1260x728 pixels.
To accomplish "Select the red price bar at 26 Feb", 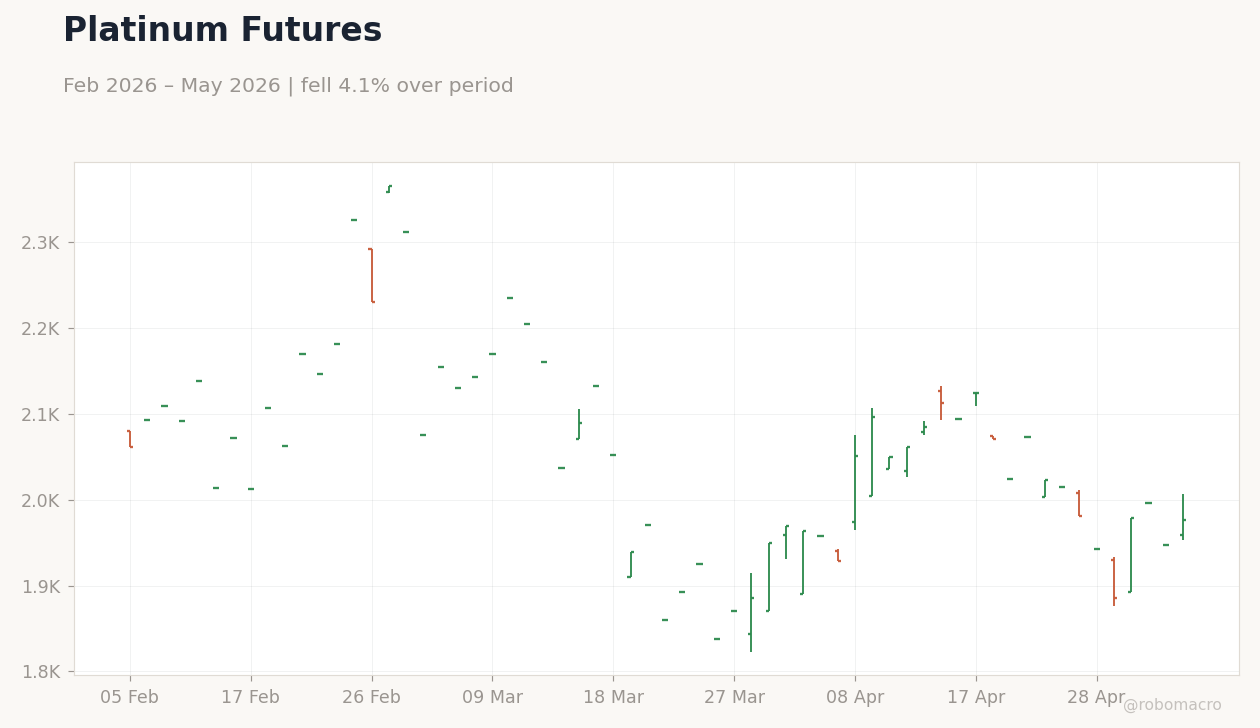I will point(372,275).
